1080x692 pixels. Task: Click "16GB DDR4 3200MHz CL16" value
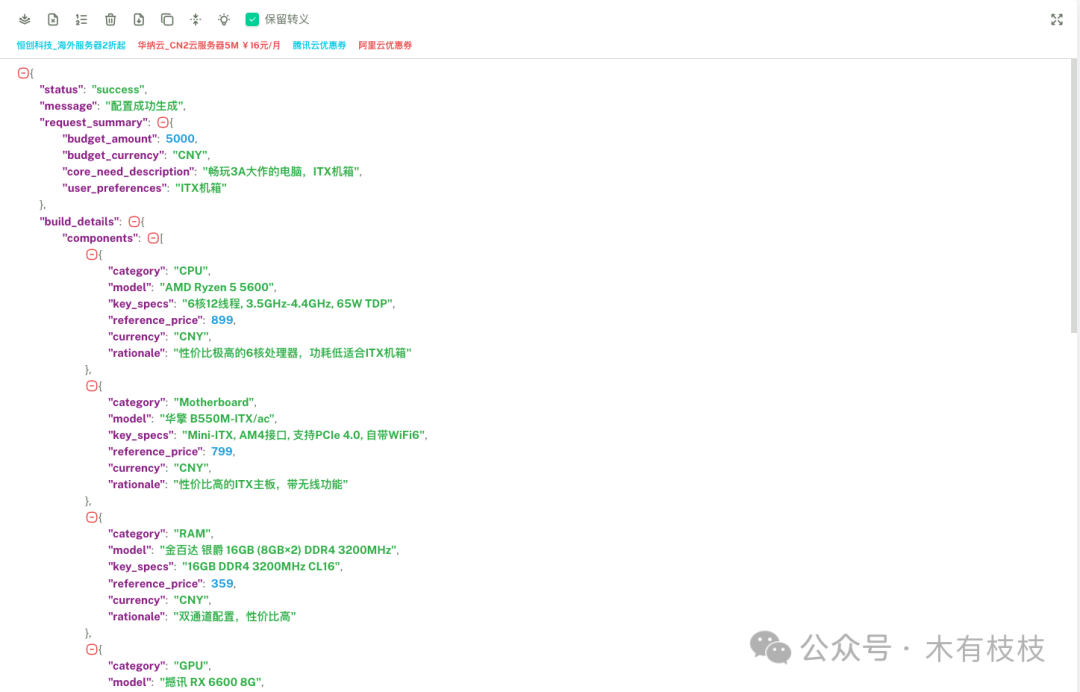pyautogui.click(x=261, y=567)
